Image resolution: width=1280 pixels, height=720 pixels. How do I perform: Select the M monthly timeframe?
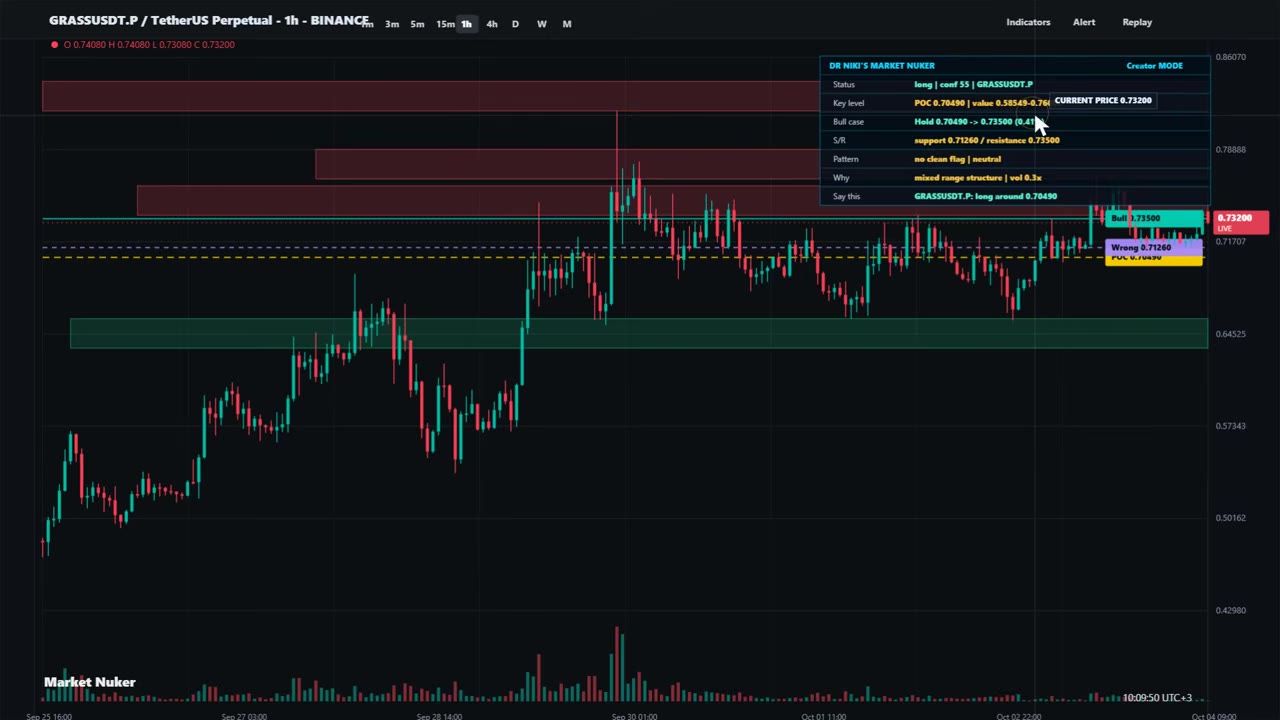click(567, 24)
